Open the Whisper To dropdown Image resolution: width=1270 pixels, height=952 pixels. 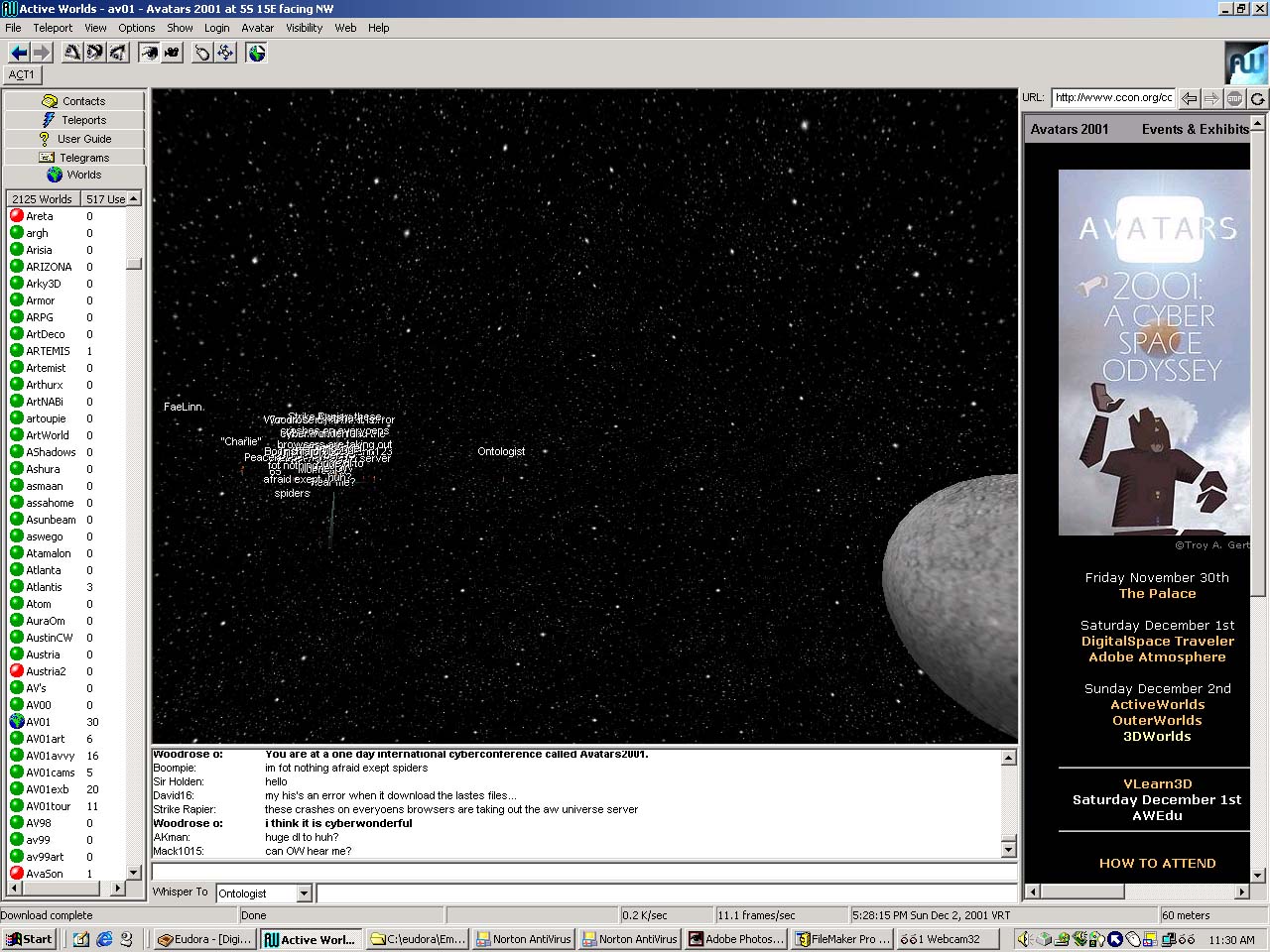click(304, 893)
